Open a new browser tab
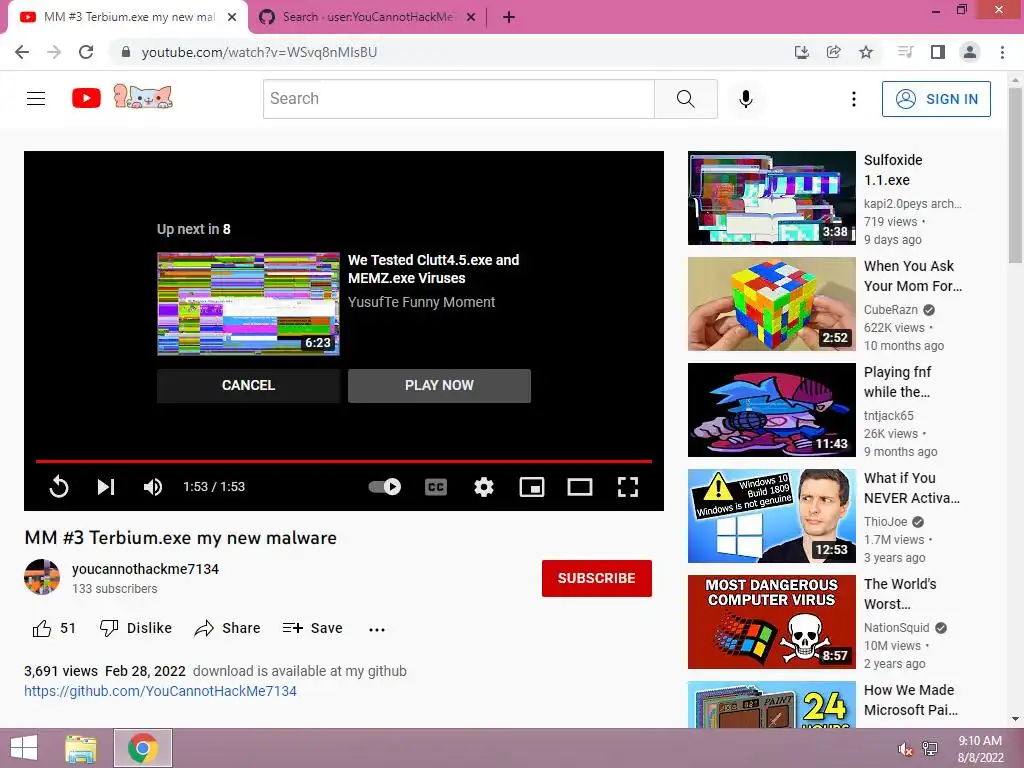The image size is (1024, 768). pos(509,18)
